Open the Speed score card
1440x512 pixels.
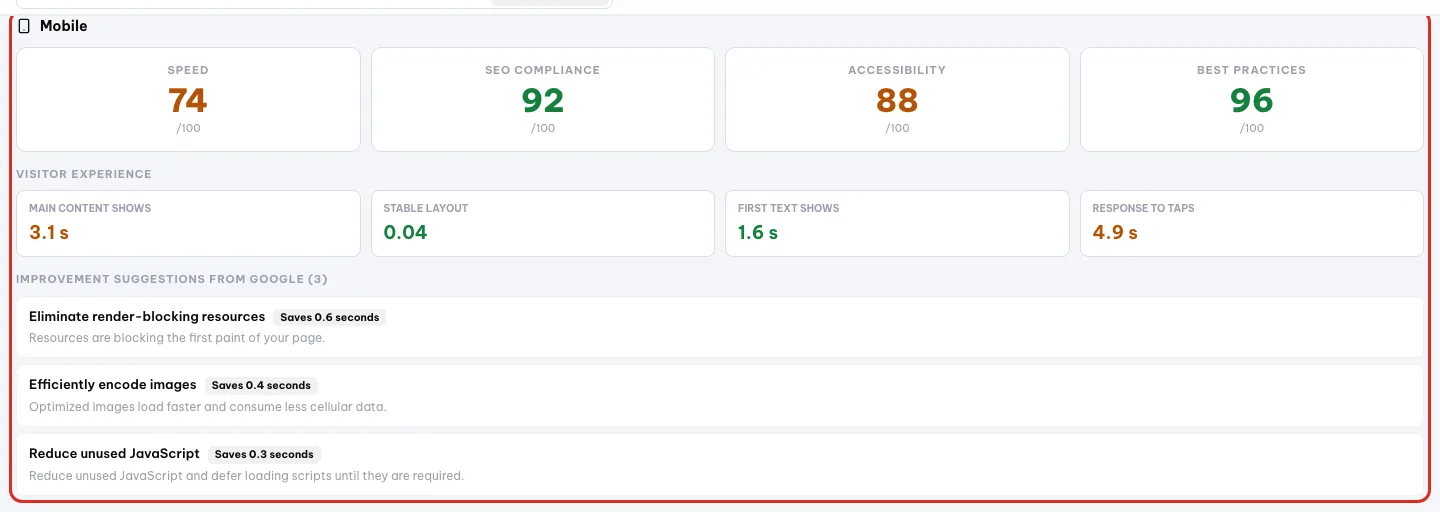coord(188,100)
